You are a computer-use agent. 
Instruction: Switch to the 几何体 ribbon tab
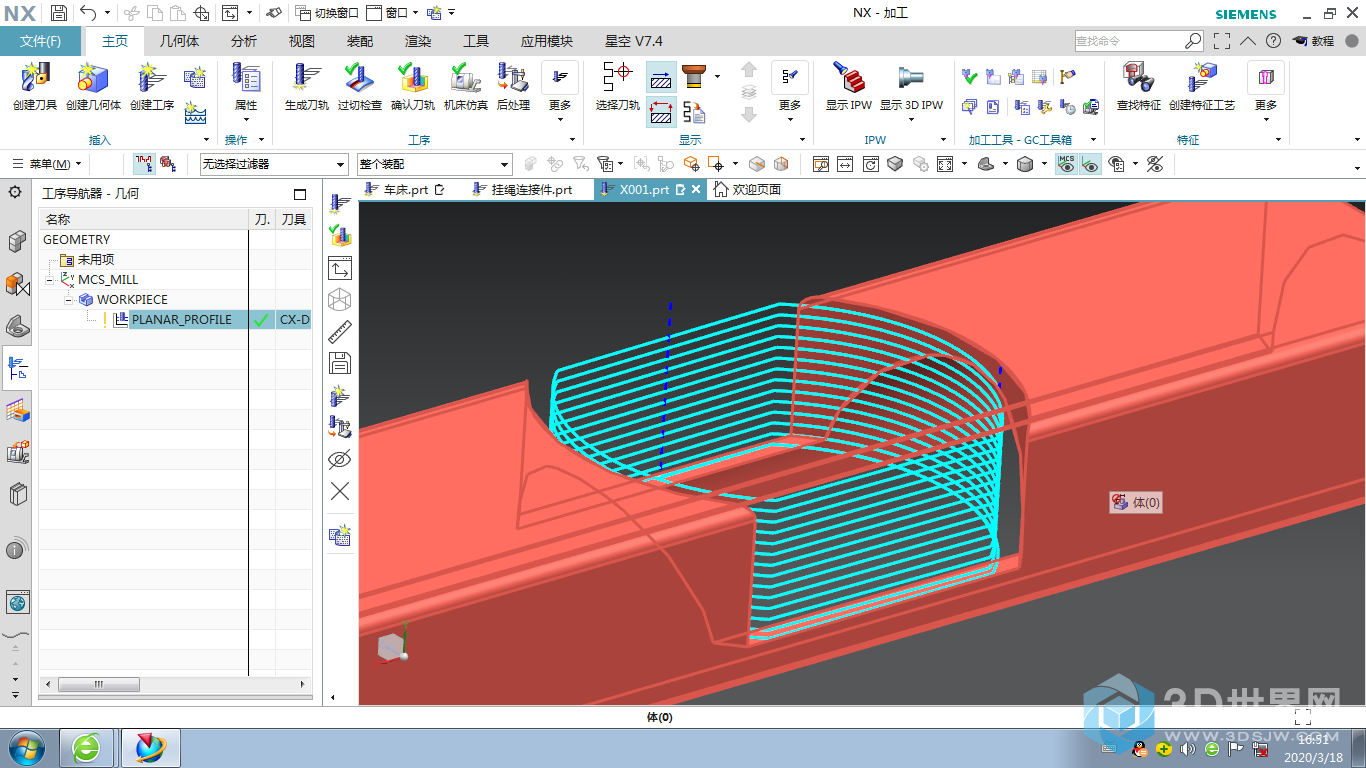[x=180, y=41]
